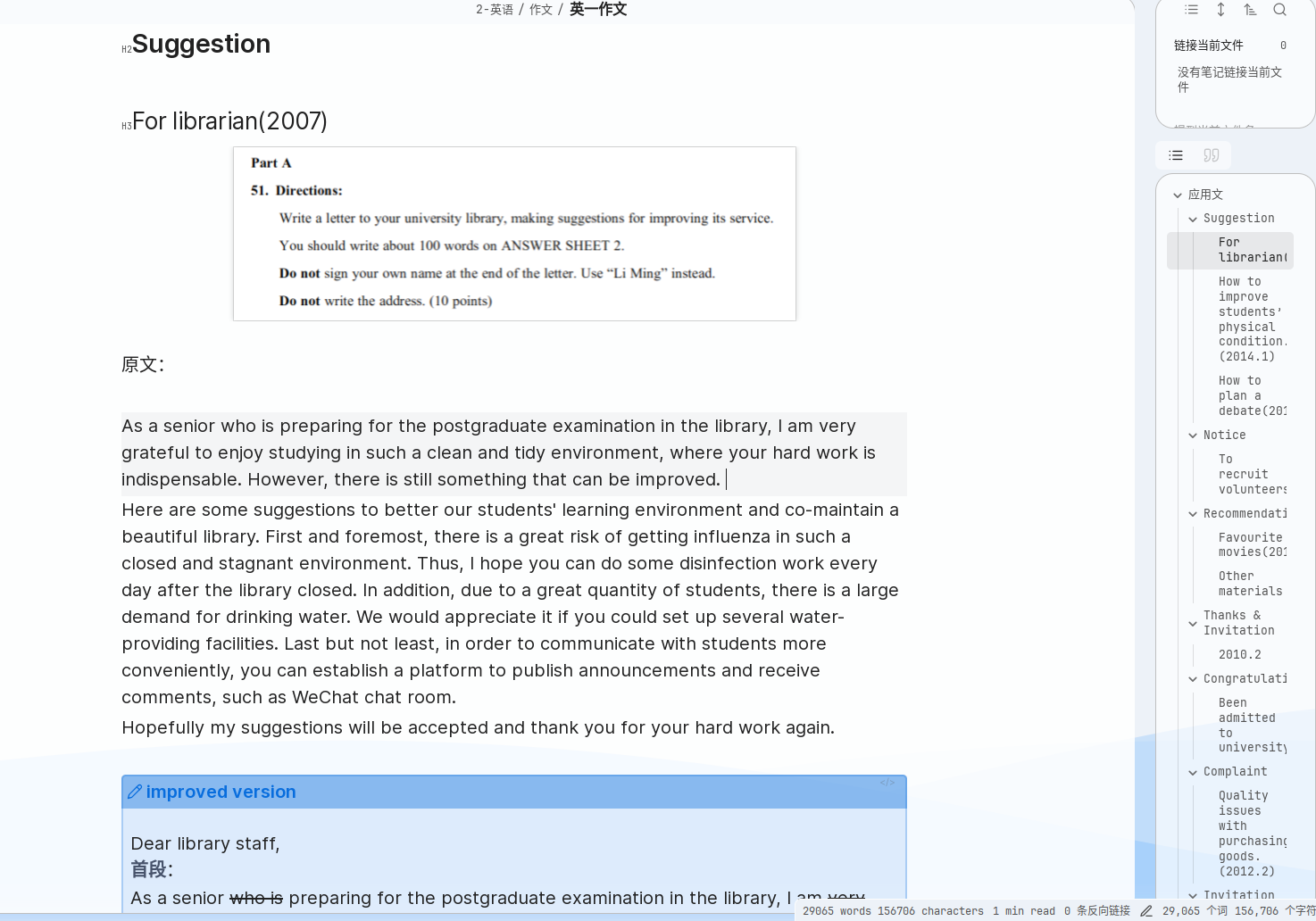Jump to 'To recruit volunteers' outline item
This screenshot has width=1316, height=921.
tap(1250, 474)
